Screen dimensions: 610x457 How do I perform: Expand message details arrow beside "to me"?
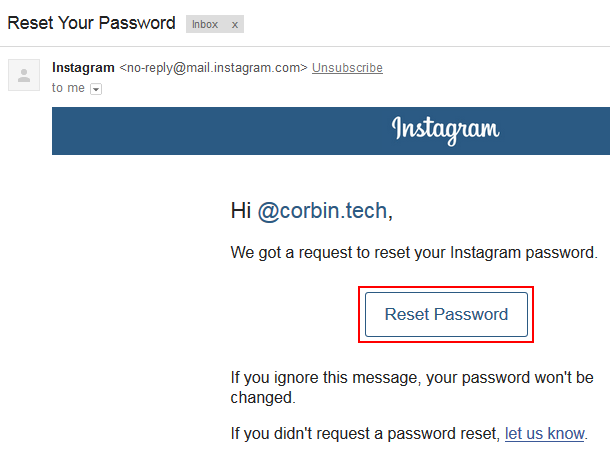pos(96,89)
